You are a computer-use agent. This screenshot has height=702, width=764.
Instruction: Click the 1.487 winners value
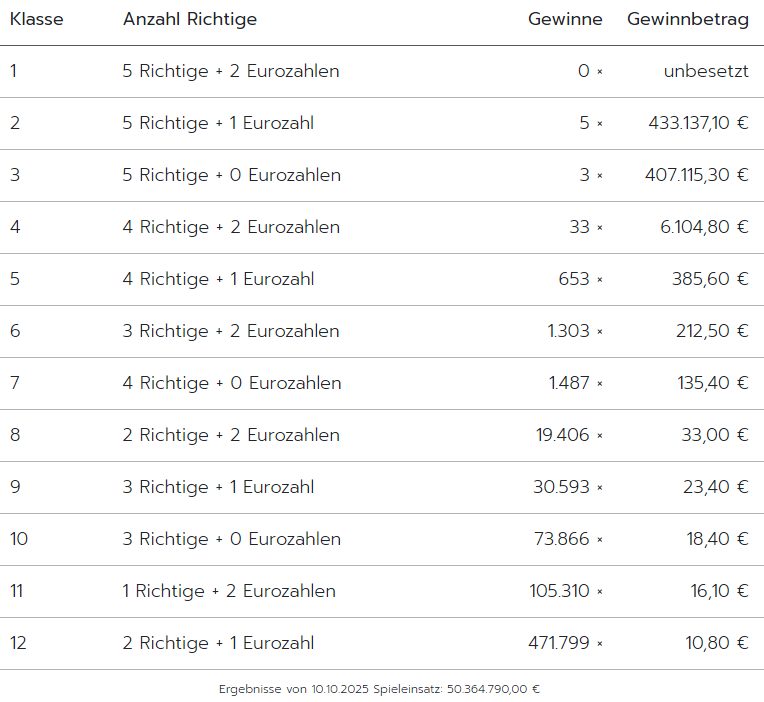(x=569, y=383)
